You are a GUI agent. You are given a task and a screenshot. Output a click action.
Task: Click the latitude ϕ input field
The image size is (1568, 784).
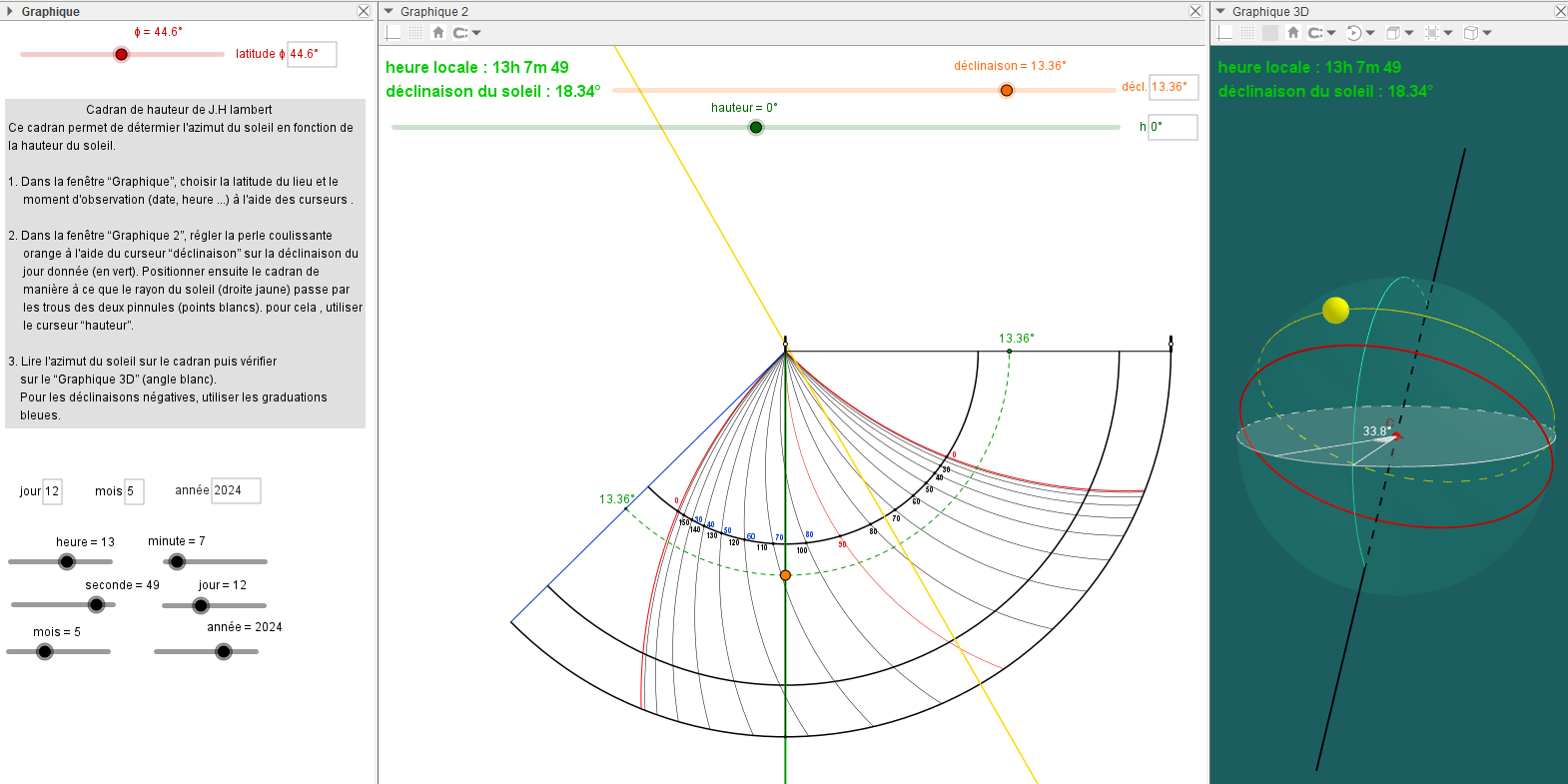tap(312, 54)
